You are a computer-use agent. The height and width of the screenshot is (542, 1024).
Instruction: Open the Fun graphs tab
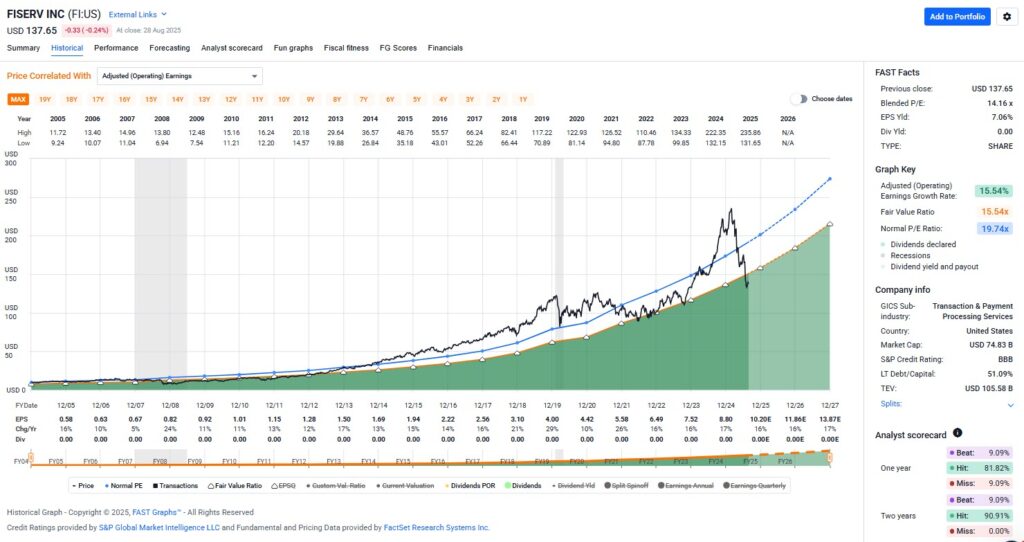tap(293, 48)
